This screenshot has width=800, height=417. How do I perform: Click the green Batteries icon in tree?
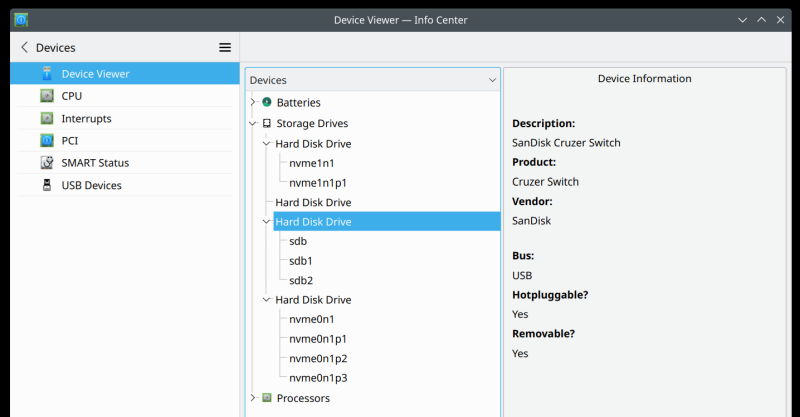coord(267,102)
